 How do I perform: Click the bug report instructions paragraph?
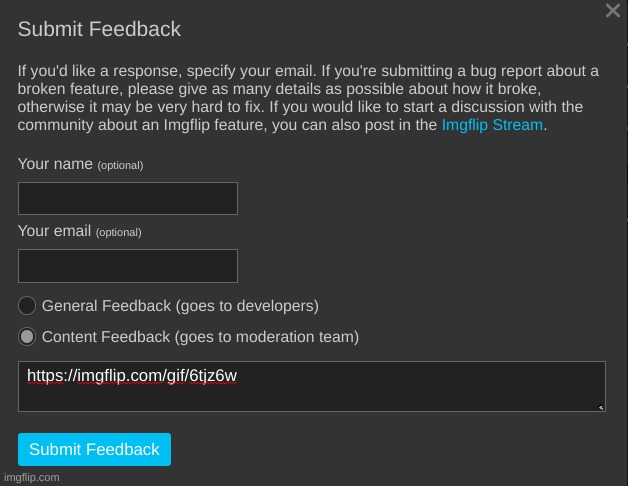pyautogui.click(x=308, y=98)
